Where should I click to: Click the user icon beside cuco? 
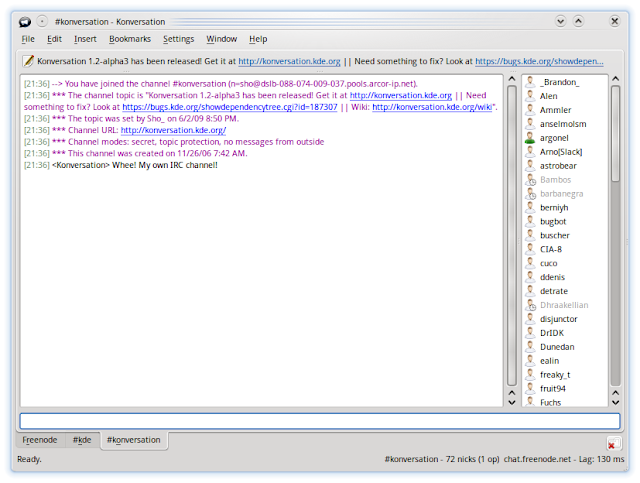(530, 263)
